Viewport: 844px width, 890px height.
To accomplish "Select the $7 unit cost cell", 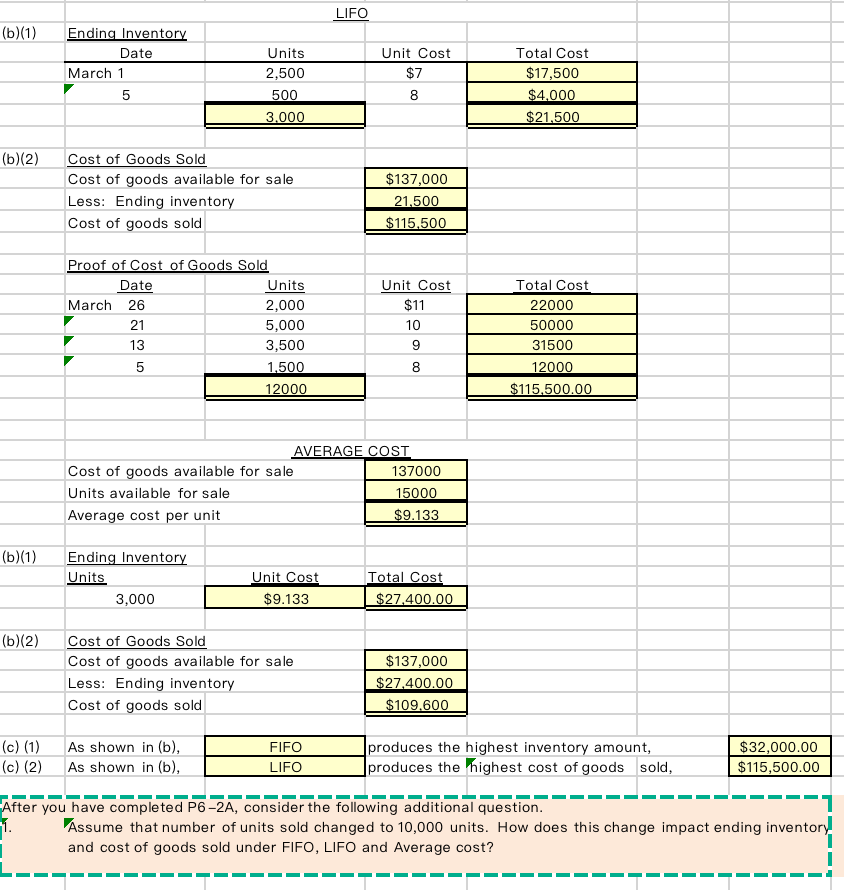I will (414, 73).
